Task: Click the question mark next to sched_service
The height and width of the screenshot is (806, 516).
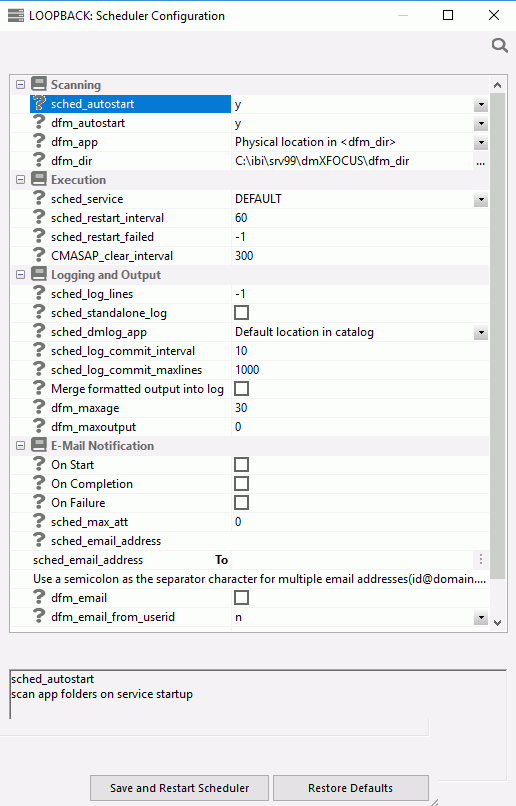Action: 39,198
